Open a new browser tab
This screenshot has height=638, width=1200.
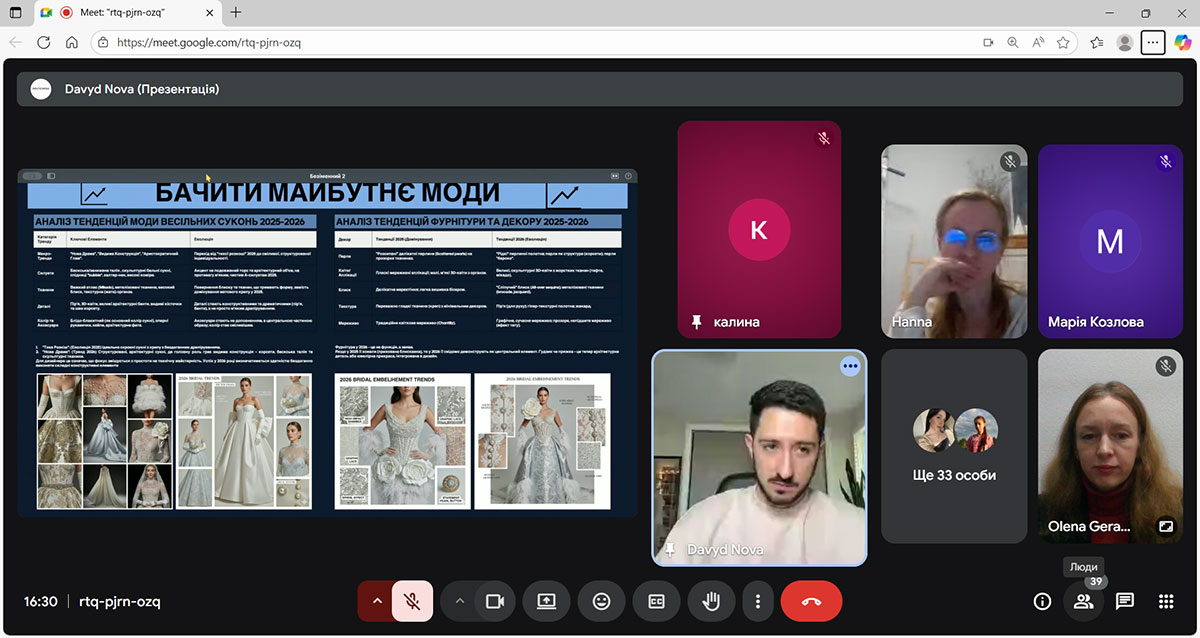pyautogui.click(x=236, y=13)
